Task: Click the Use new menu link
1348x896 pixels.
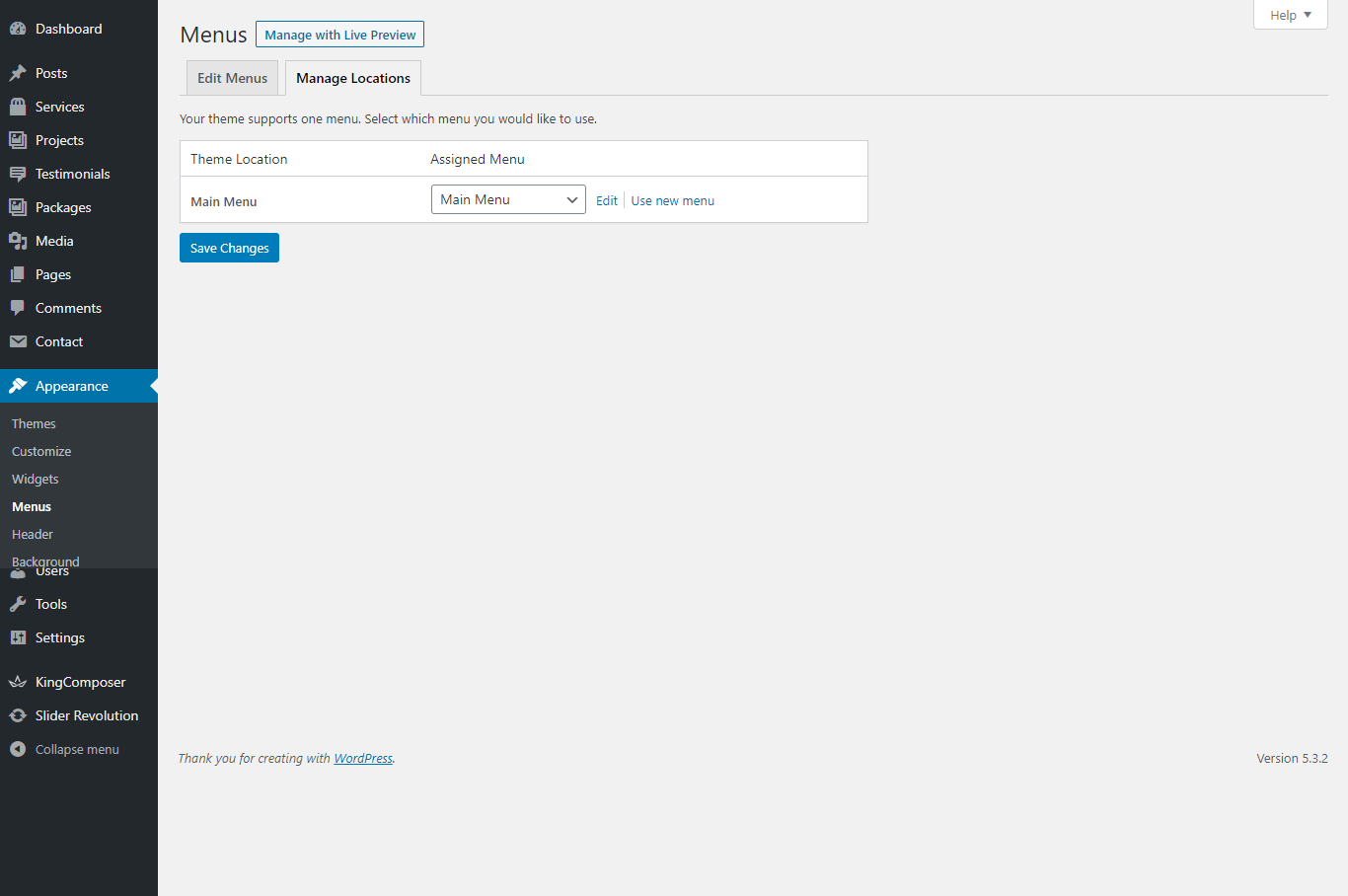Action: point(672,200)
